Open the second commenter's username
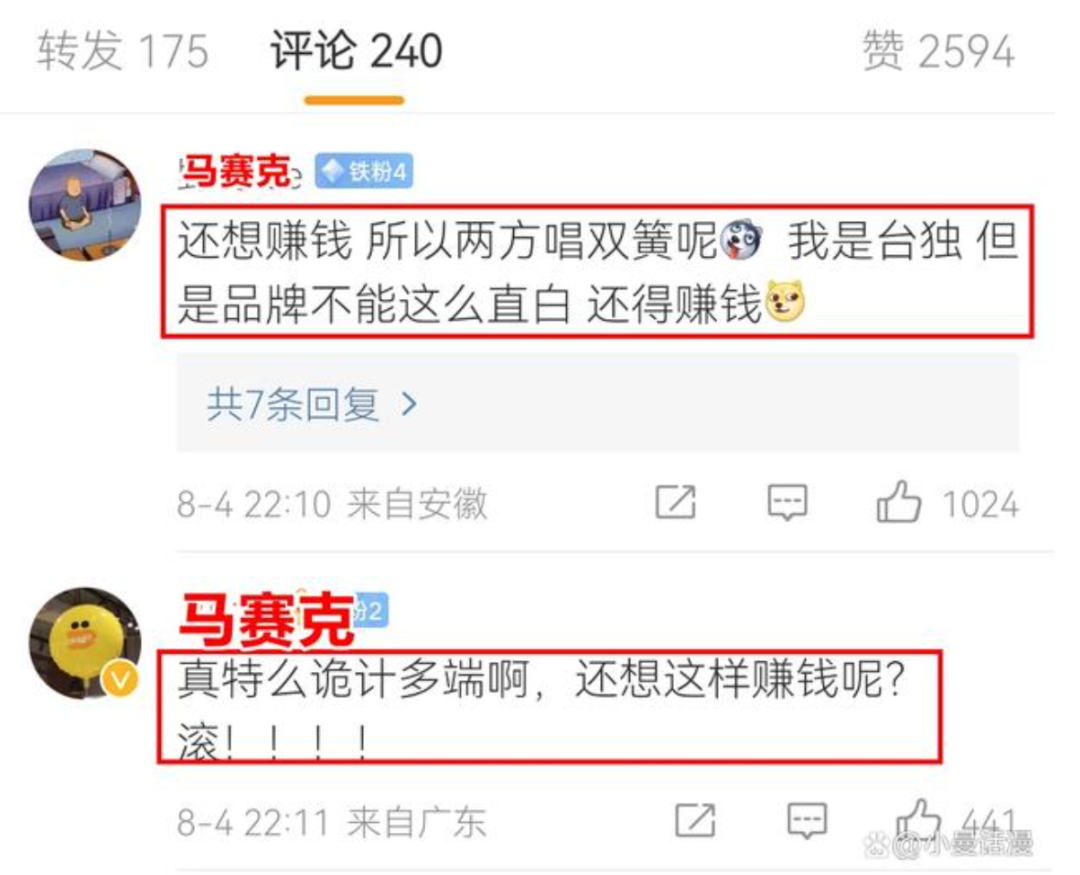 coord(267,619)
